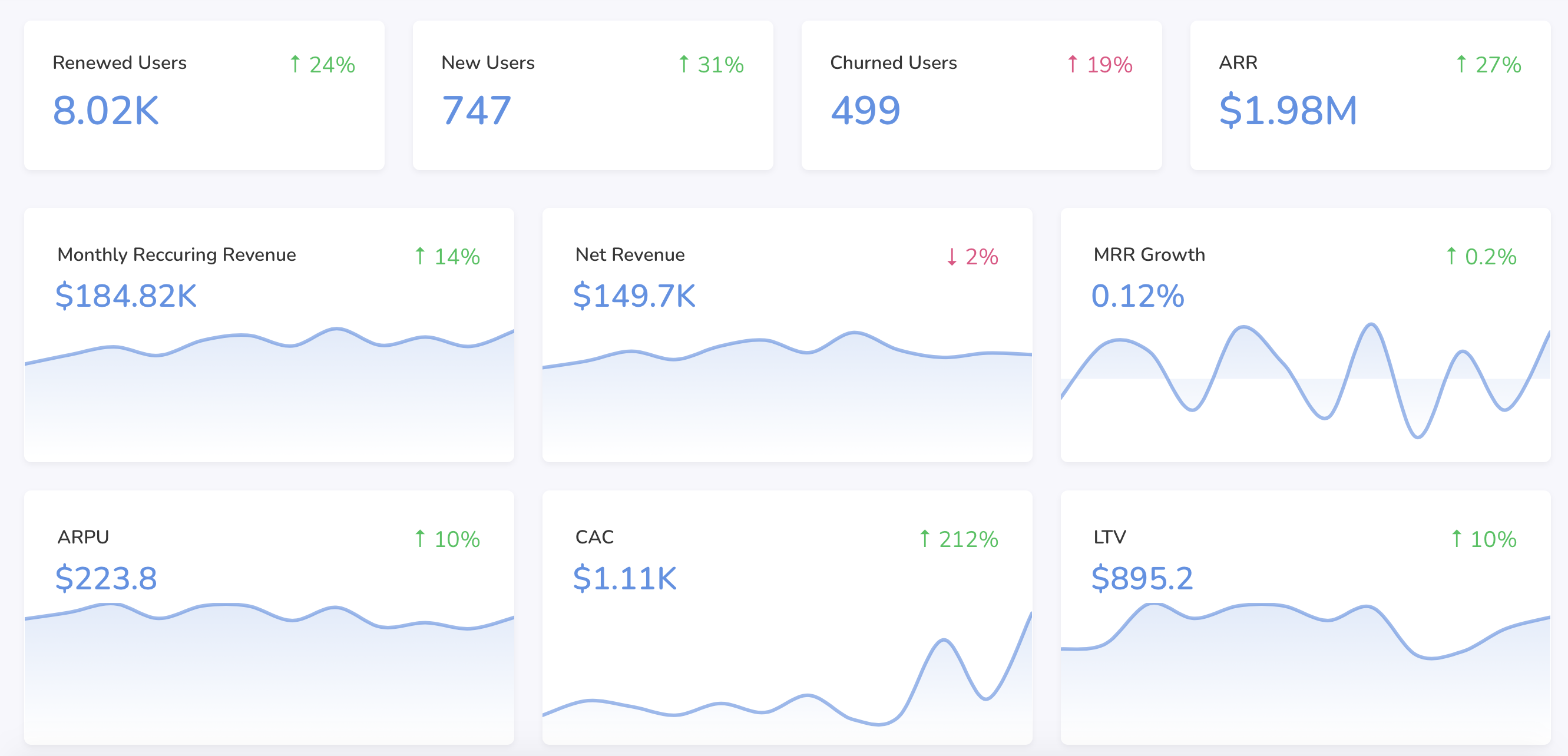Click the $1.11K CAC value
The image size is (1568, 756).
click(624, 578)
